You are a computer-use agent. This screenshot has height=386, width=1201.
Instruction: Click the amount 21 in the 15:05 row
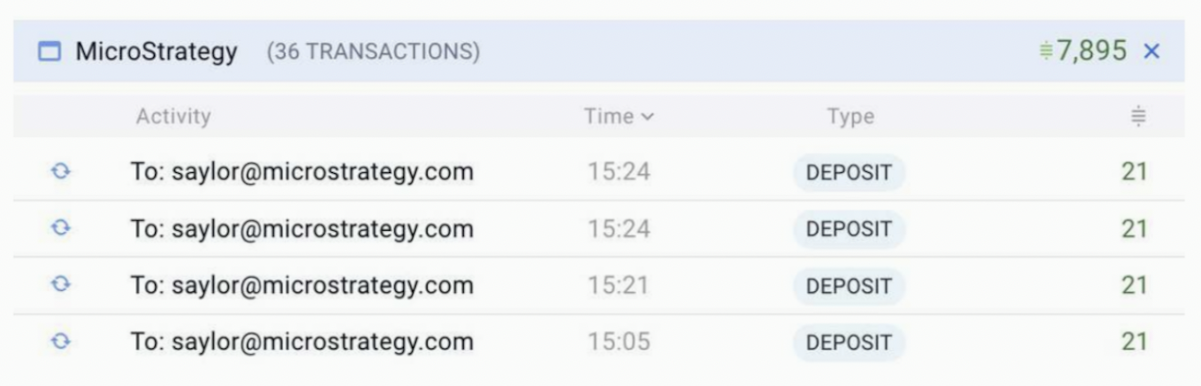pos(1134,342)
